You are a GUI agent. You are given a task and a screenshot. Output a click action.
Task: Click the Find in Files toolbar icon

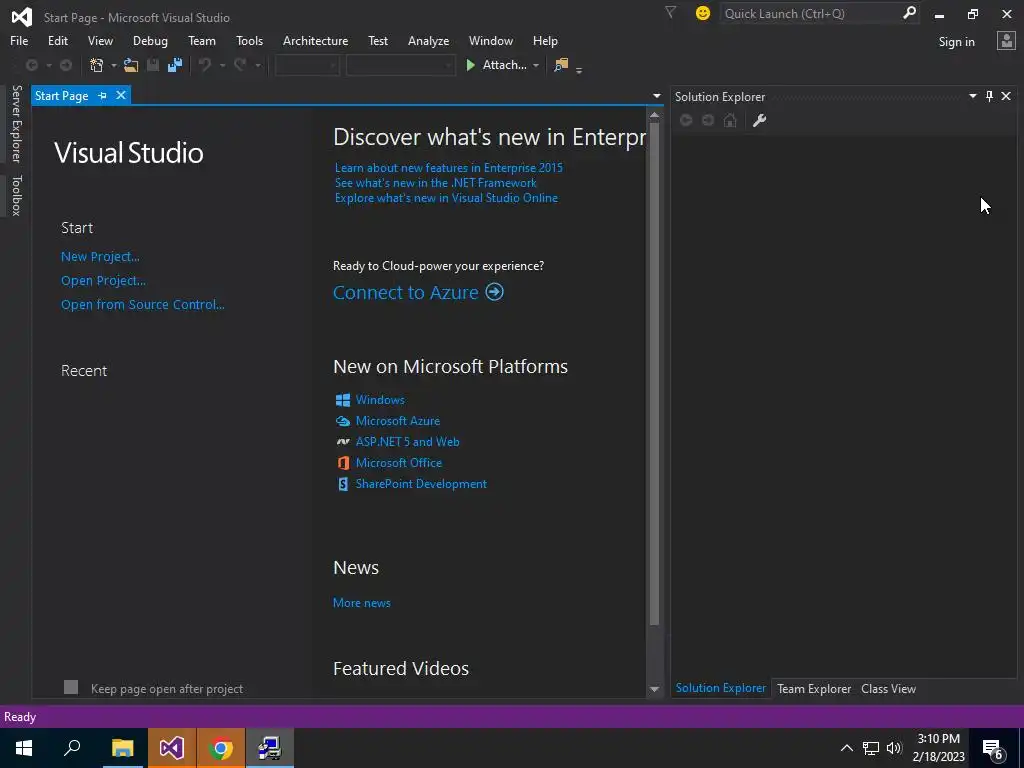pyautogui.click(x=561, y=65)
